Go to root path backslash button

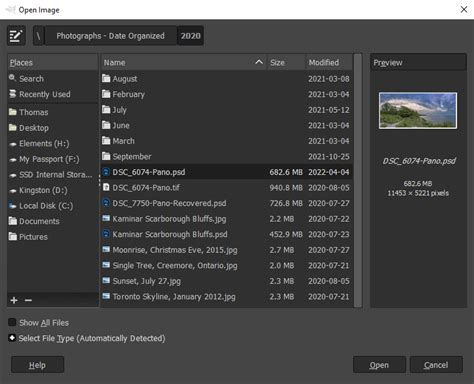38,35
